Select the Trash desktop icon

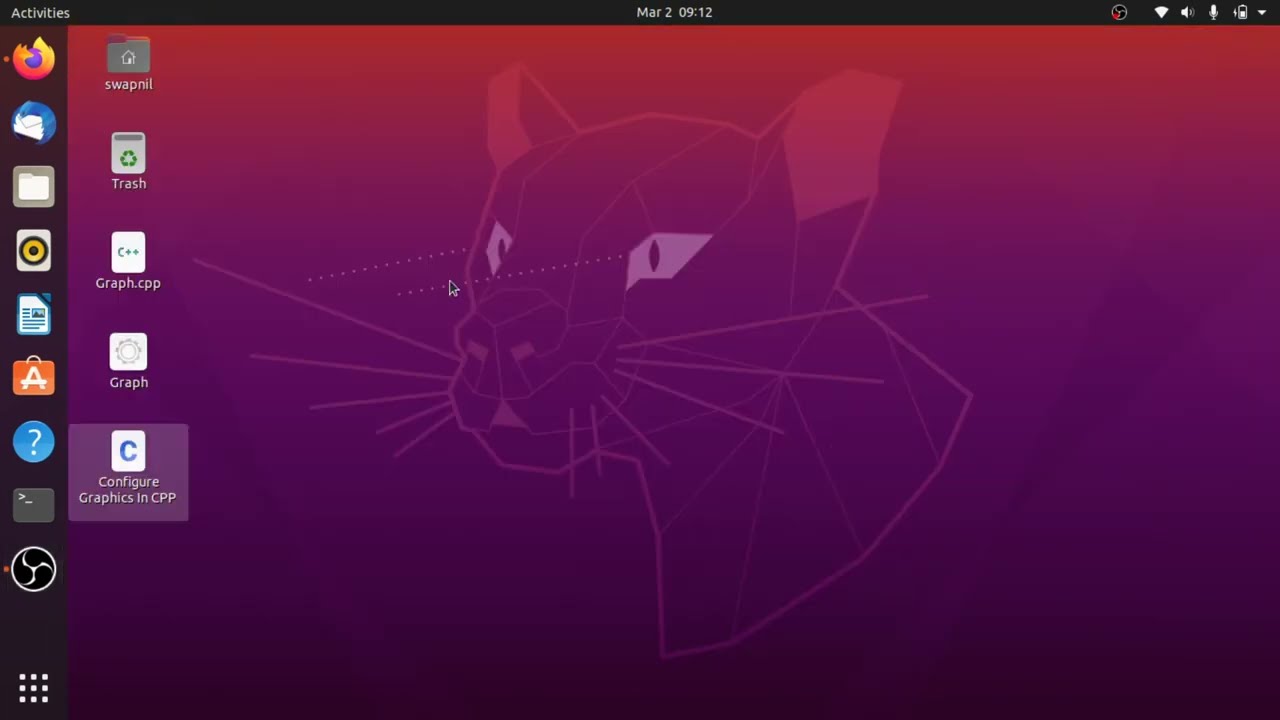128,153
